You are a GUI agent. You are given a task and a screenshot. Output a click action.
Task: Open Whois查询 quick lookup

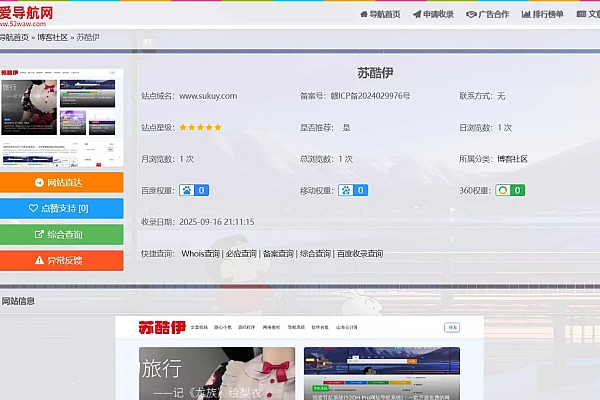(201, 253)
